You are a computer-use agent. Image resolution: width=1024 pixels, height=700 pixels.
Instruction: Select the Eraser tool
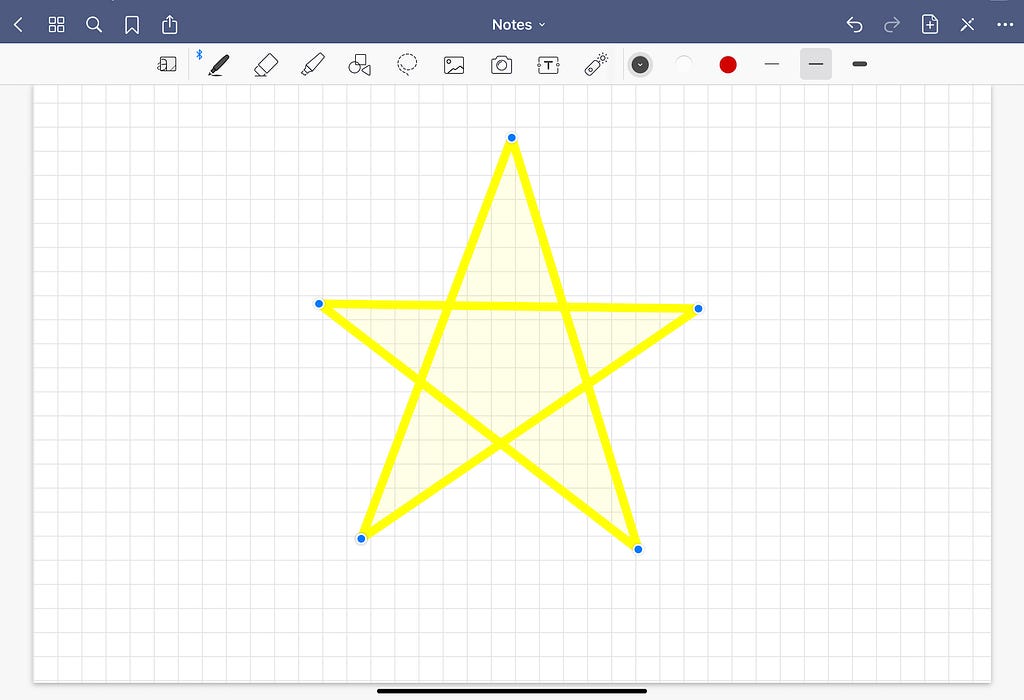266,63
